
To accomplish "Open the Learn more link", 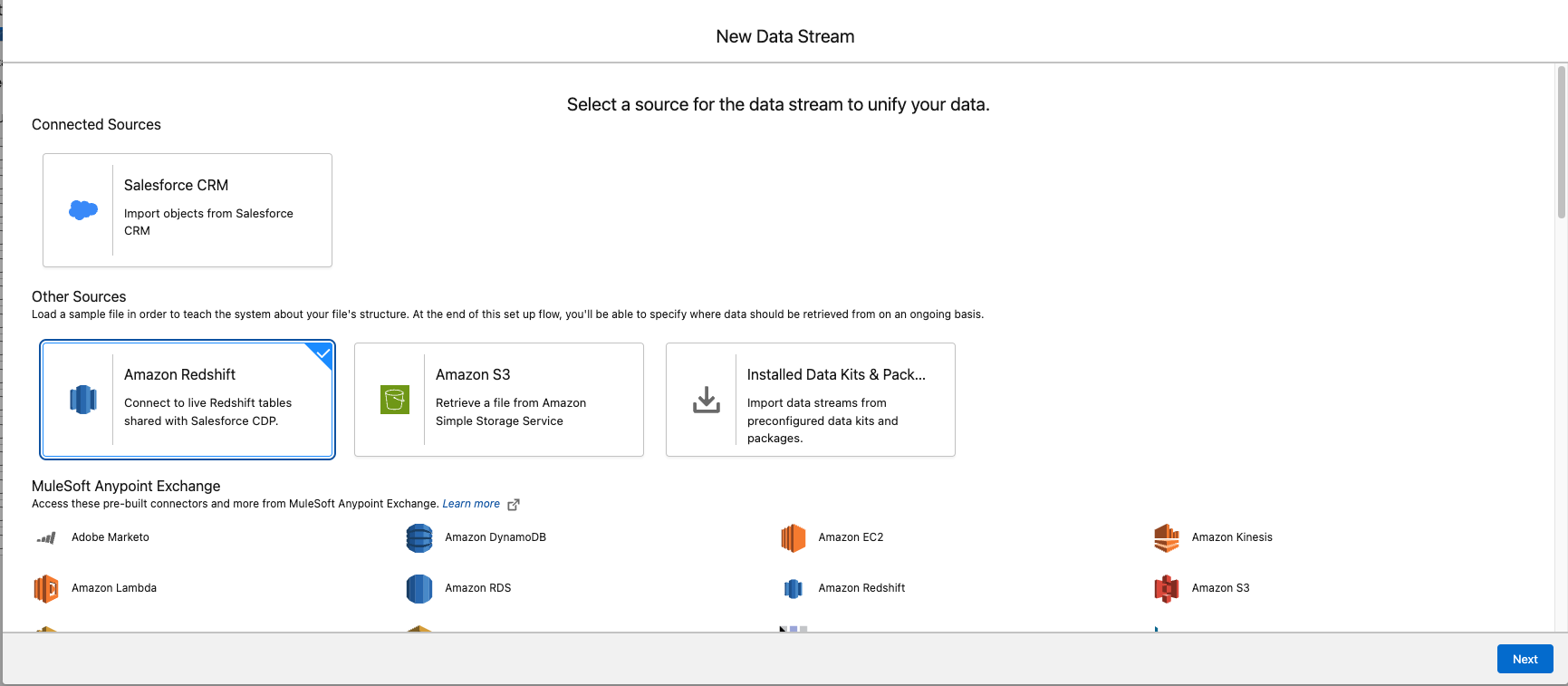I will click(x=471, y=504).
